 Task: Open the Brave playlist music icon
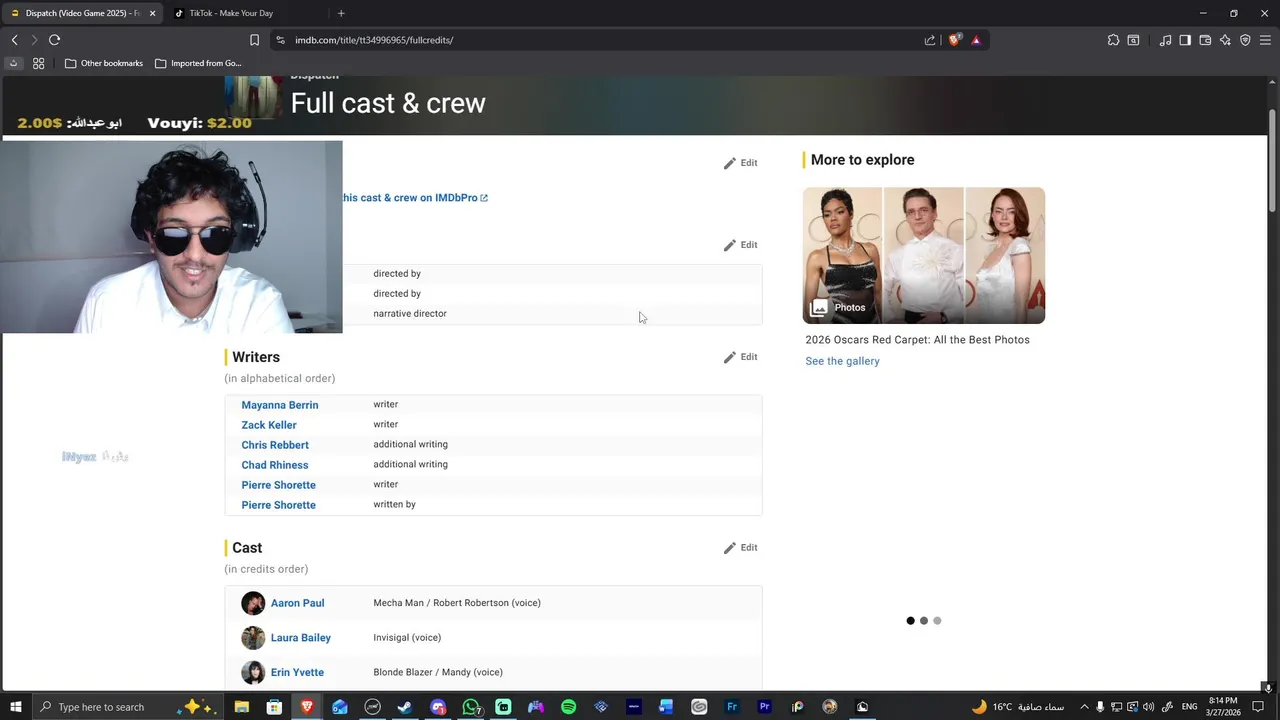(x=1165, y=40)
